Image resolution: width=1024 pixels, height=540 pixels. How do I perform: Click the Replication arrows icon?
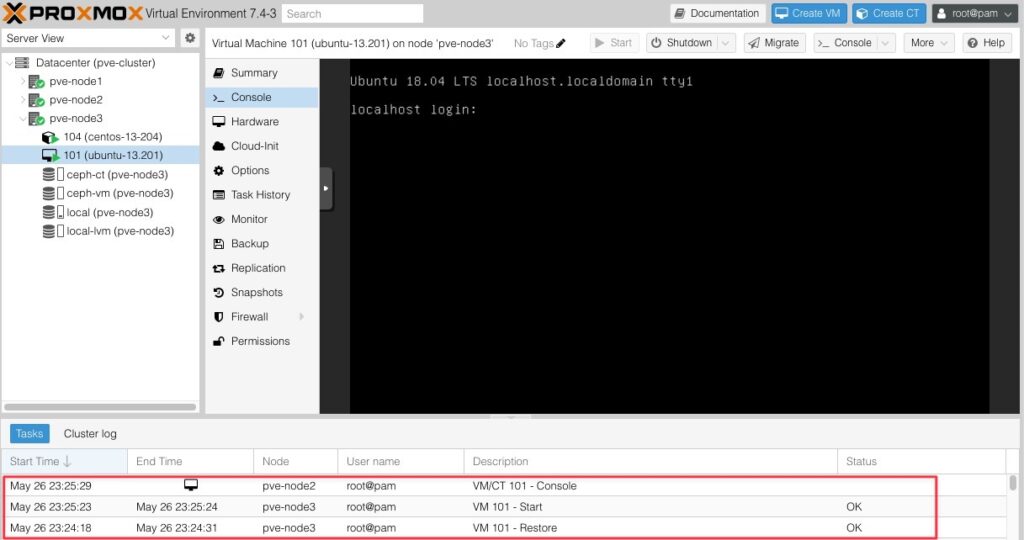point(219,268)
